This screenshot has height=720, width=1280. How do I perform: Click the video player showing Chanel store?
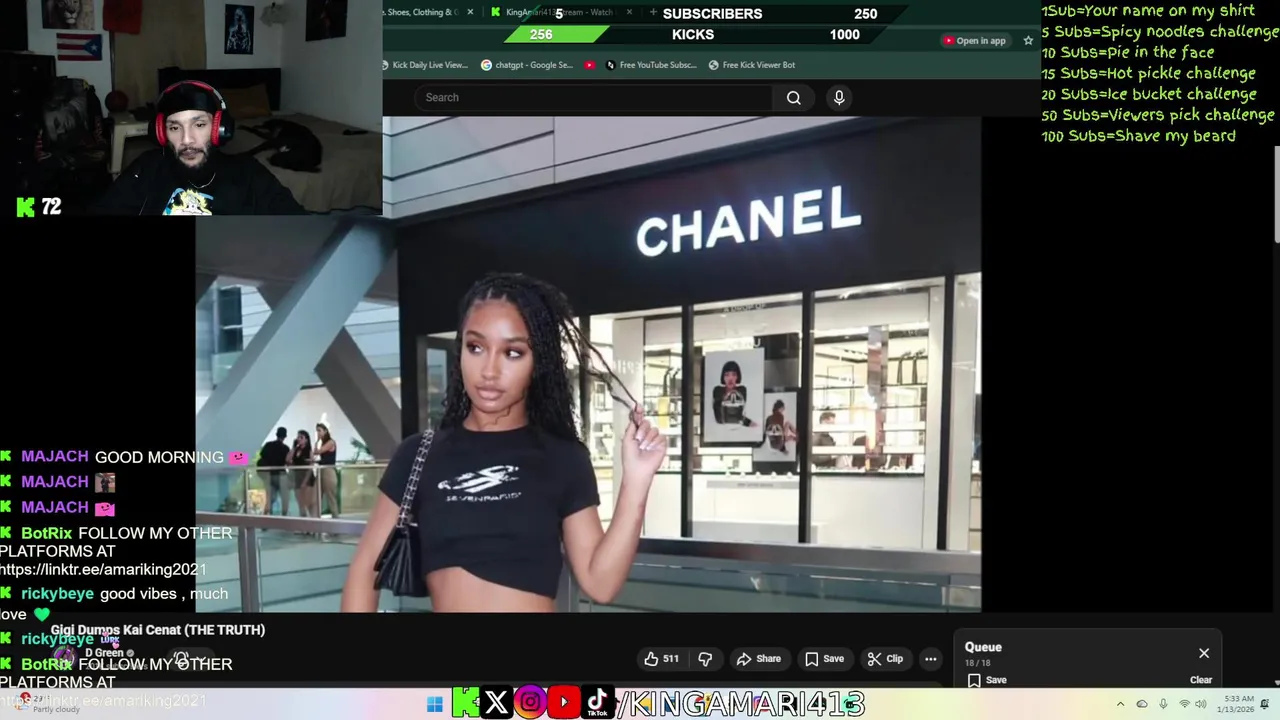click(588, 364)
